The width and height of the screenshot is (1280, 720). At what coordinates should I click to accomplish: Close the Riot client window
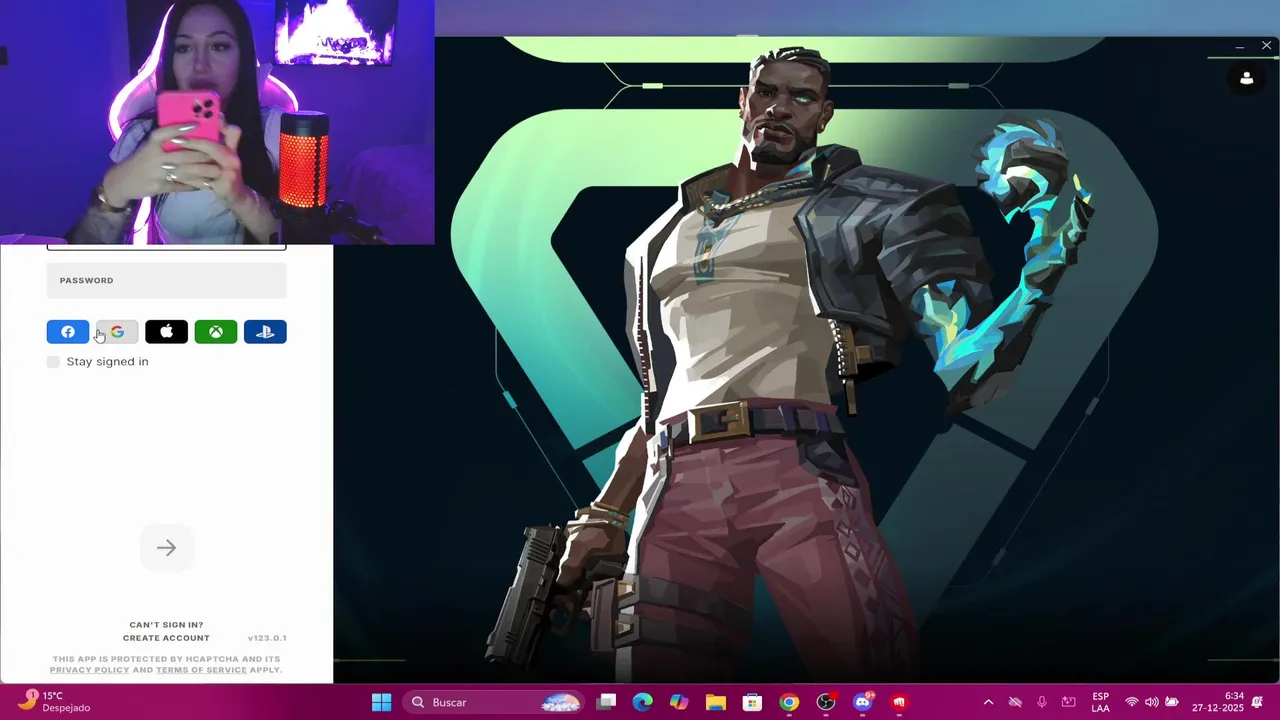[x=1266, y=46]
